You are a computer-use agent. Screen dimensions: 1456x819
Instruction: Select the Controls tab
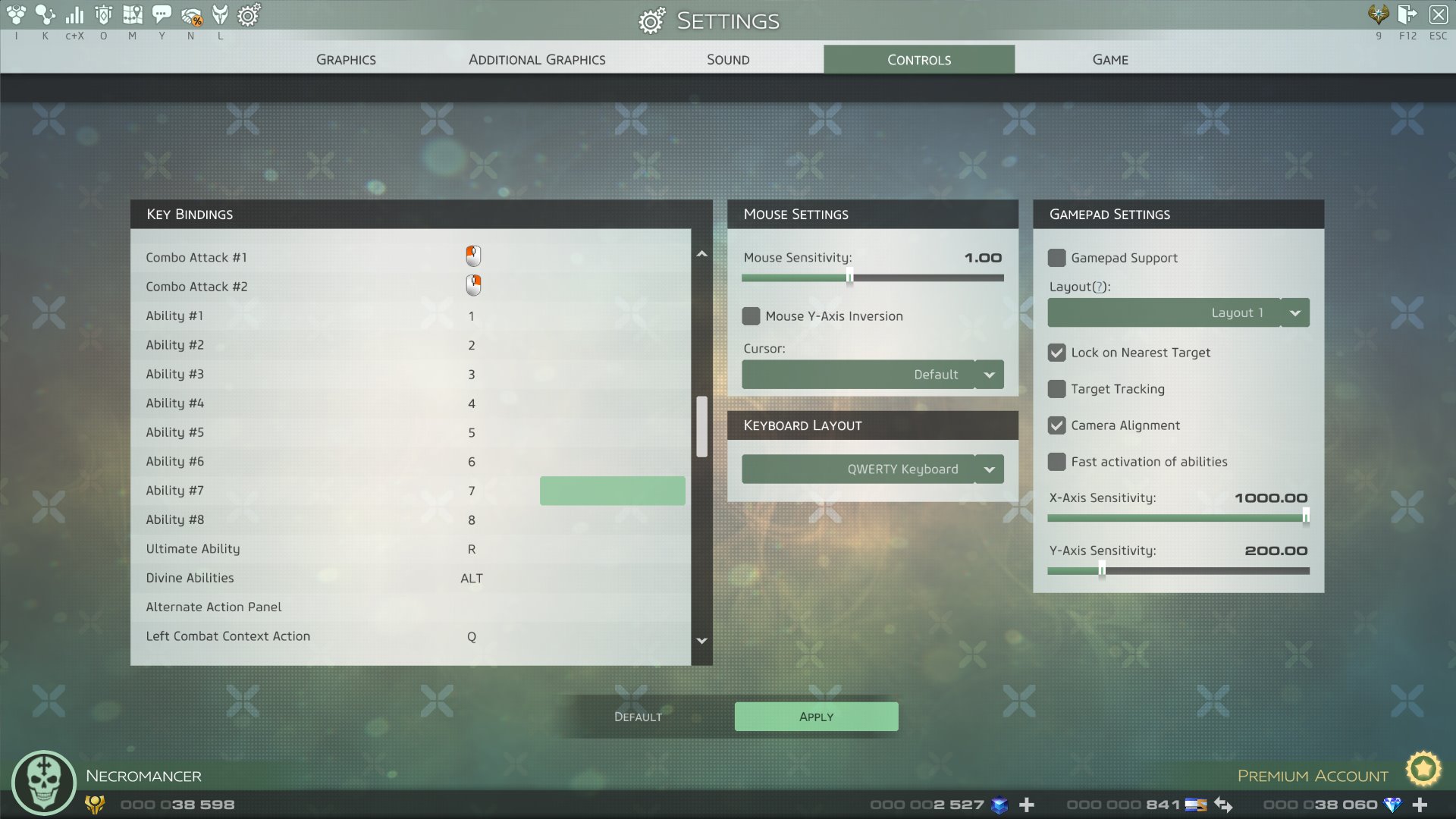pos(919,59)
